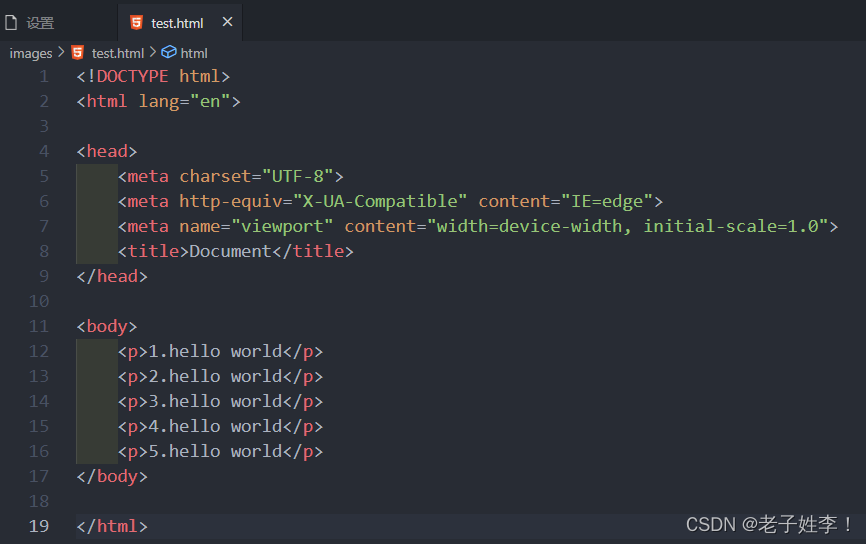Viewport: 866px width, 544px height.
Task: Select the test.html editor tab
Action: 180,23
